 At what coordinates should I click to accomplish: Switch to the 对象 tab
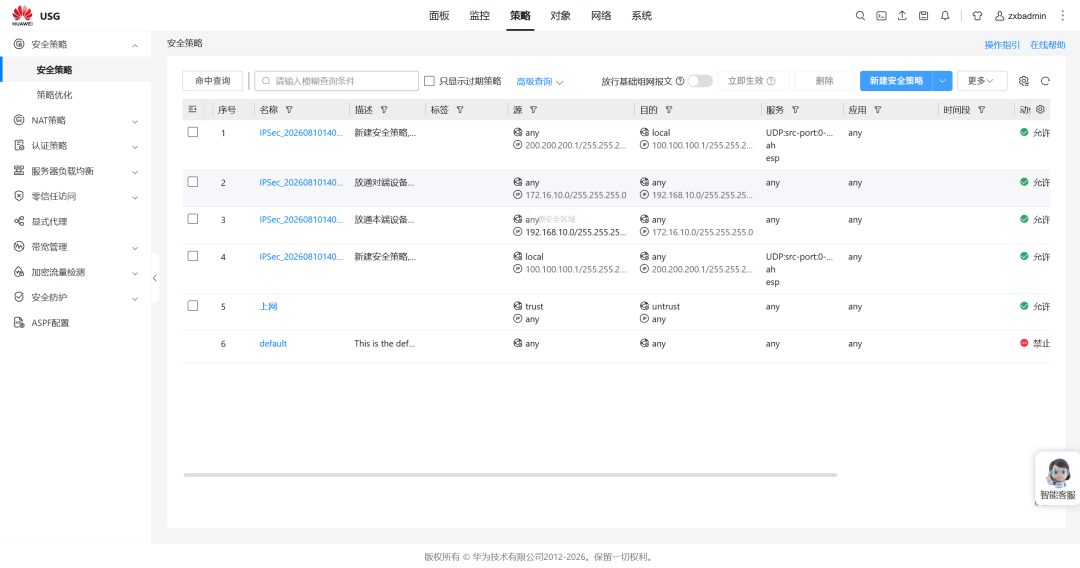point(561,15)
